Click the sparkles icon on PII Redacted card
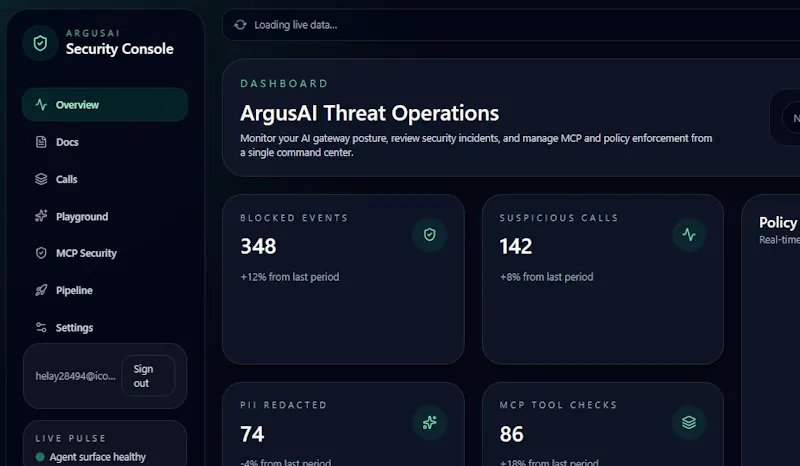The image size is (800, 466). (430, 423)
